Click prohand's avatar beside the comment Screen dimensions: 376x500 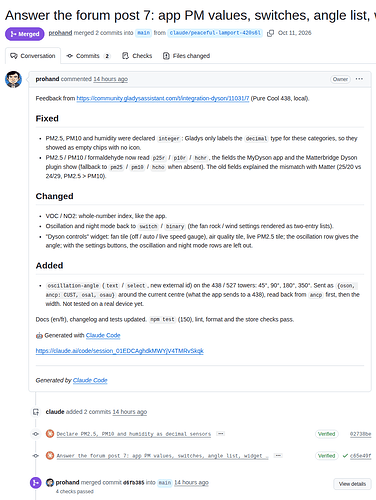pos(13,79)
